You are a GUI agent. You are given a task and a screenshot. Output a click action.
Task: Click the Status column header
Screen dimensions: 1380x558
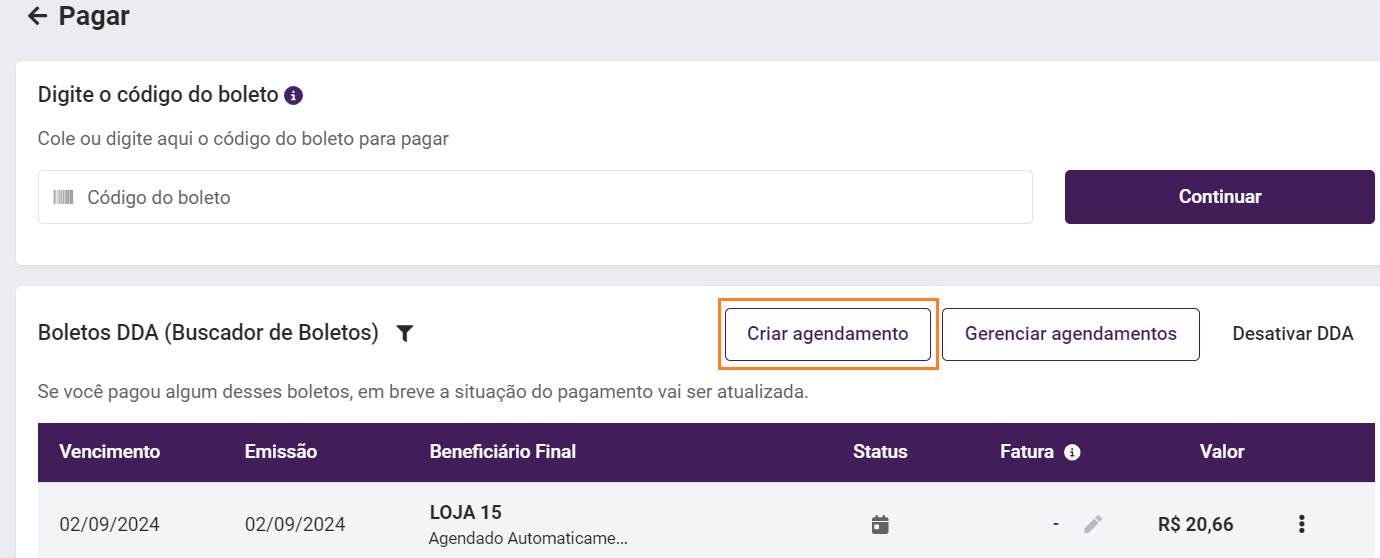(x=880, y=452)
